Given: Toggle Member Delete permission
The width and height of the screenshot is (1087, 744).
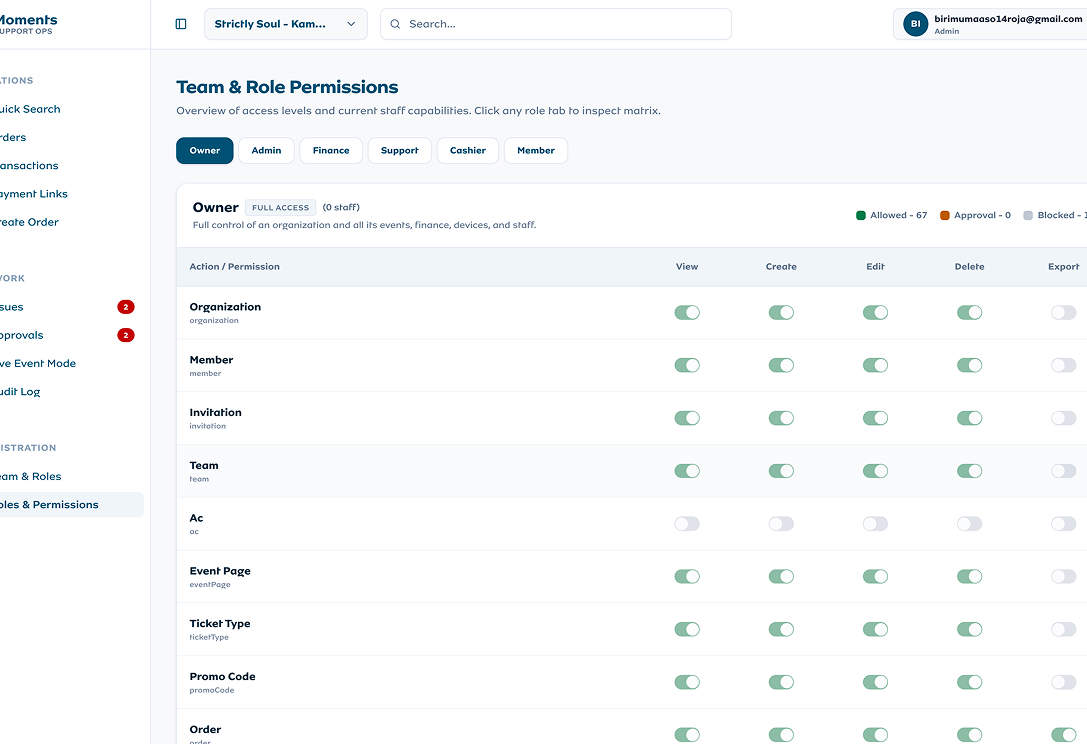Looking at the screenshot, I should pos(970,365).
